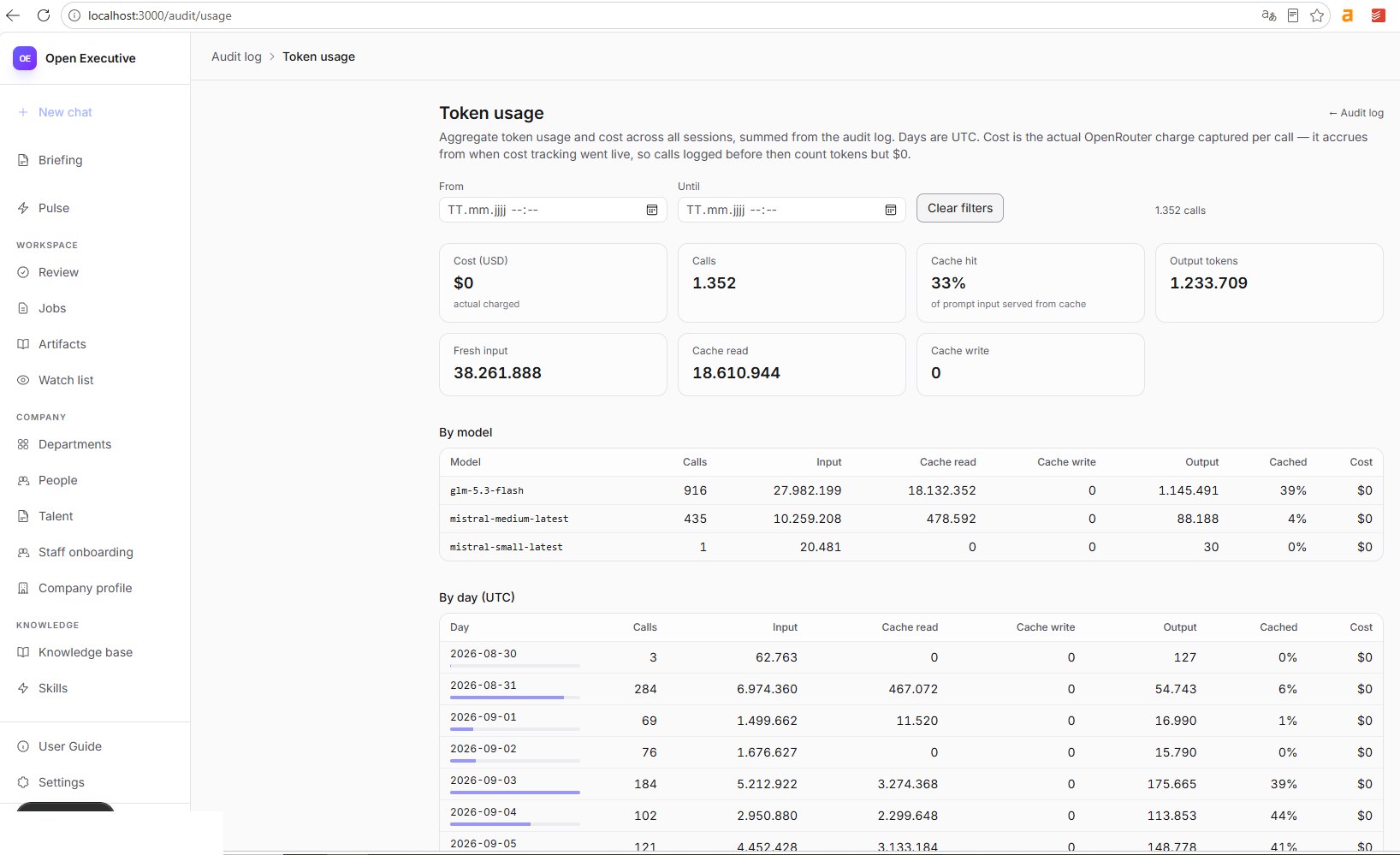Viewport: 1400px width, 855px height.
Task: Click the Knowledge base book icon
Action: point(23,652)
